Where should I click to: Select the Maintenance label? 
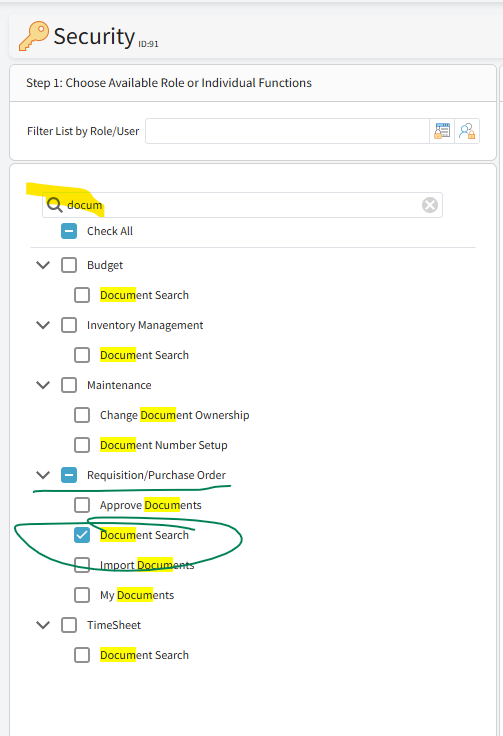coord(119,385)
